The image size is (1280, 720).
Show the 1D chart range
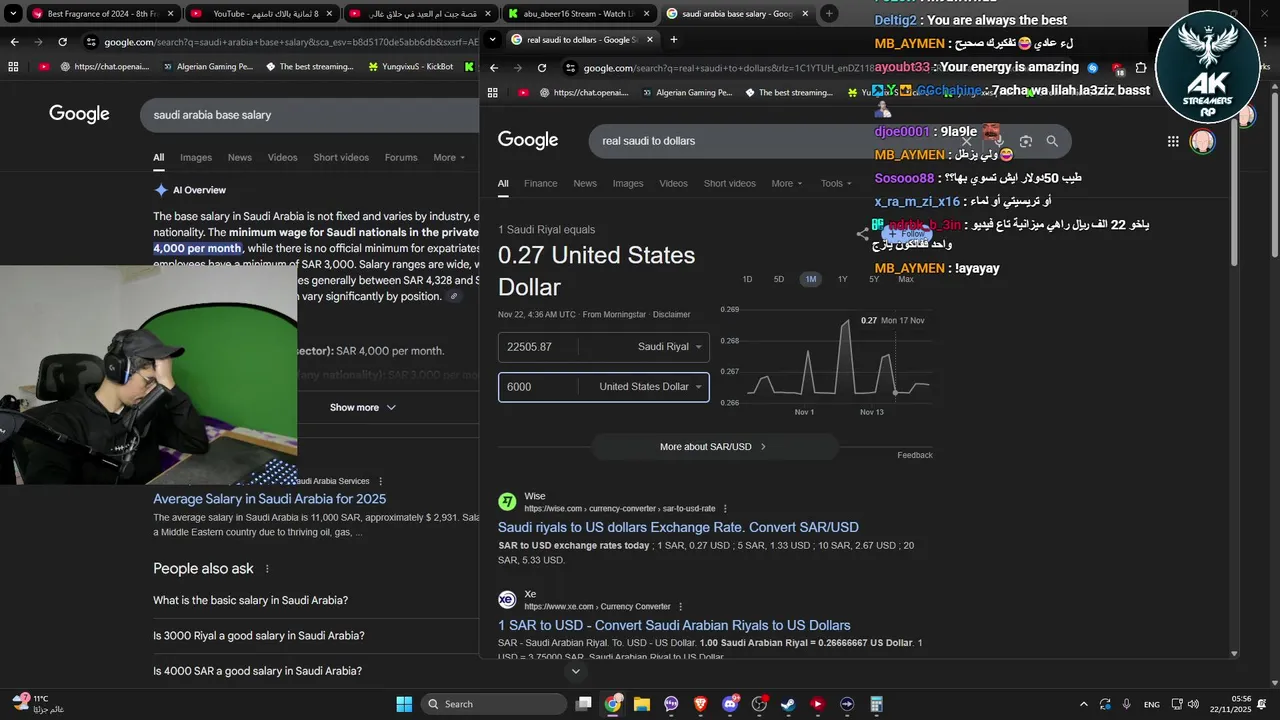click(747, 279)
